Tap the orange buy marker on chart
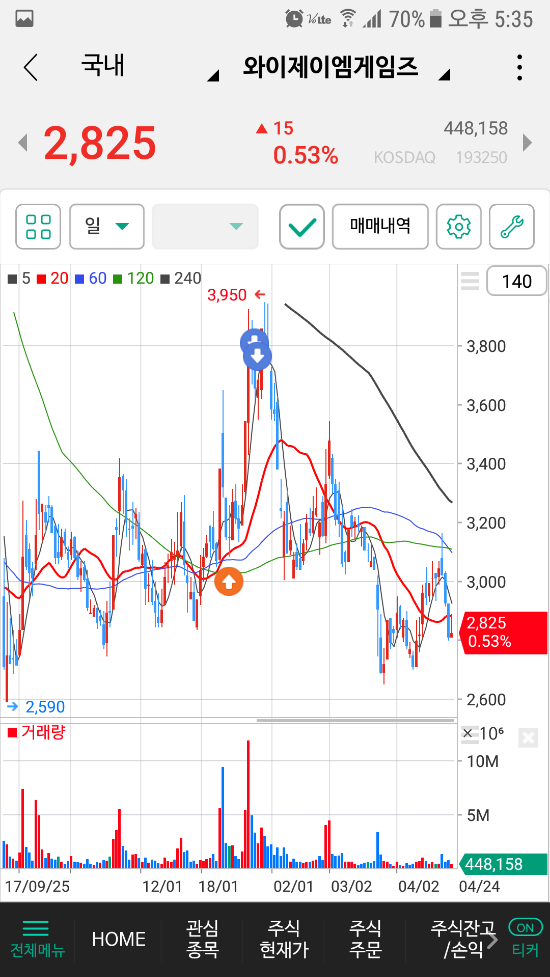This screenshot has height=977, width=550. click(229, 582)
